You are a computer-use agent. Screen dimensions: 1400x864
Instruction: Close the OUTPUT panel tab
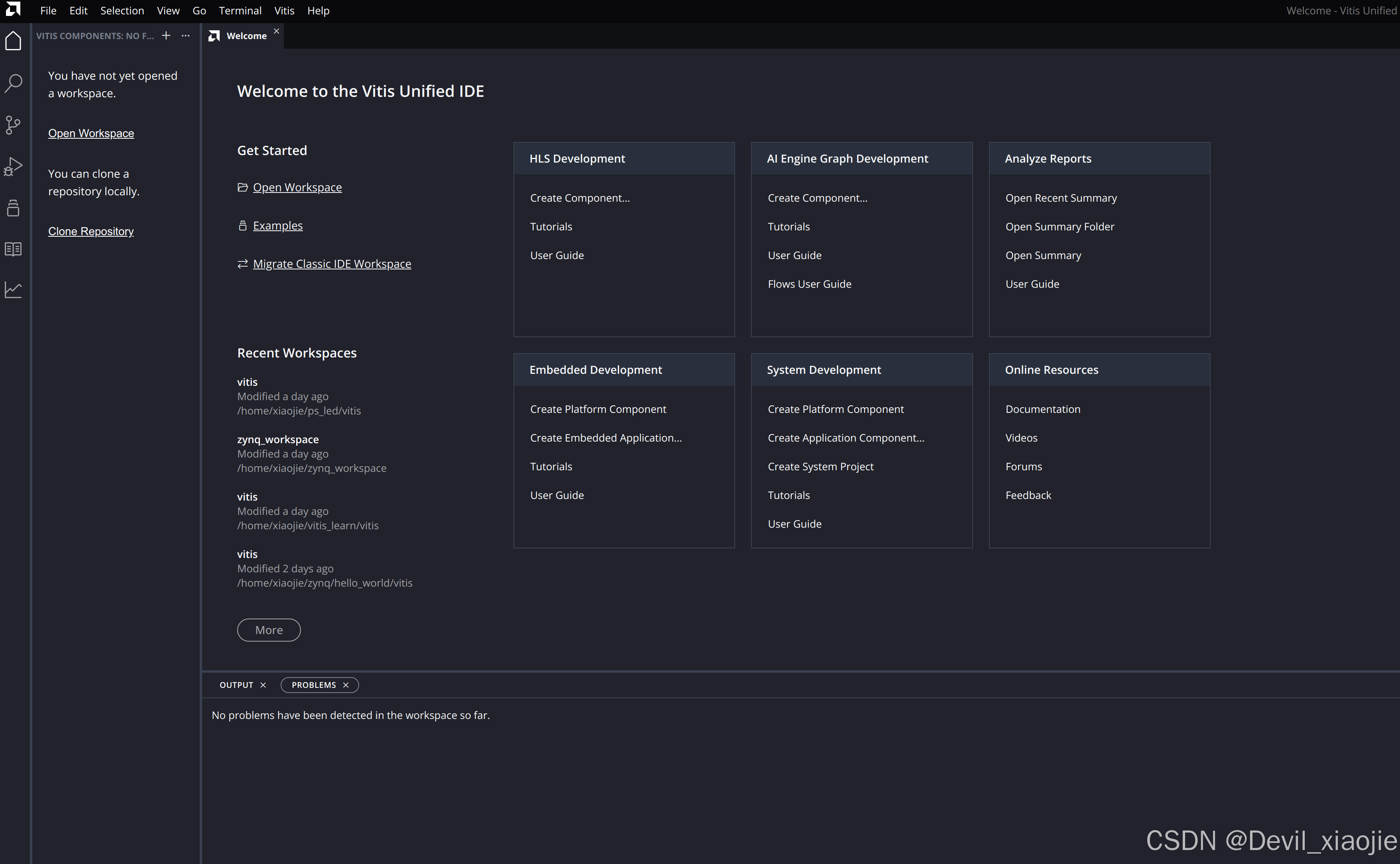point(263,685)
